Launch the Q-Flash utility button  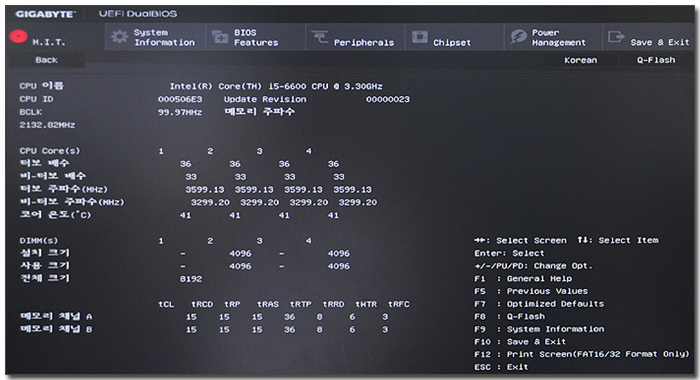tap(656, 60)
